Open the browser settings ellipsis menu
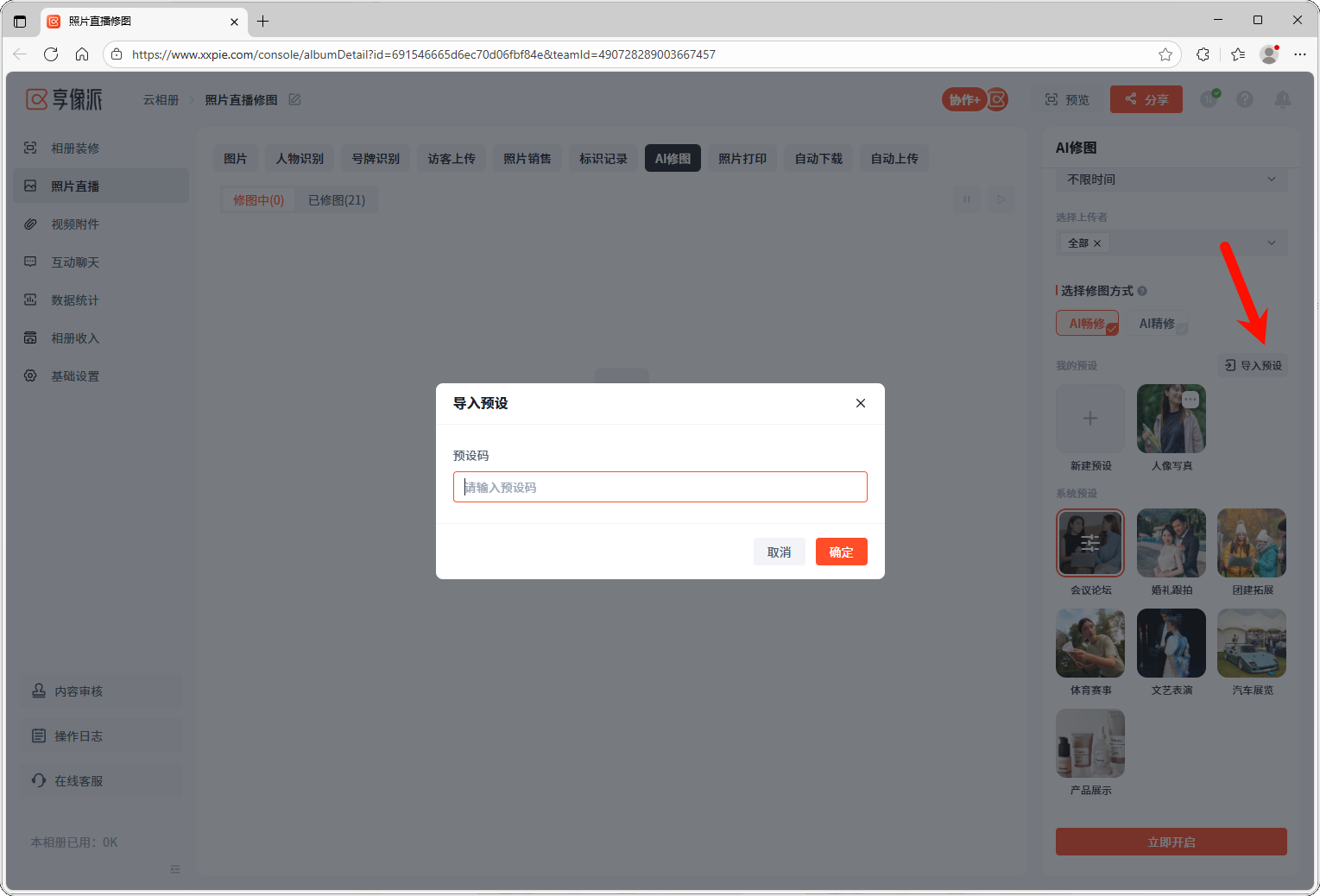 tap(1299, 54)
